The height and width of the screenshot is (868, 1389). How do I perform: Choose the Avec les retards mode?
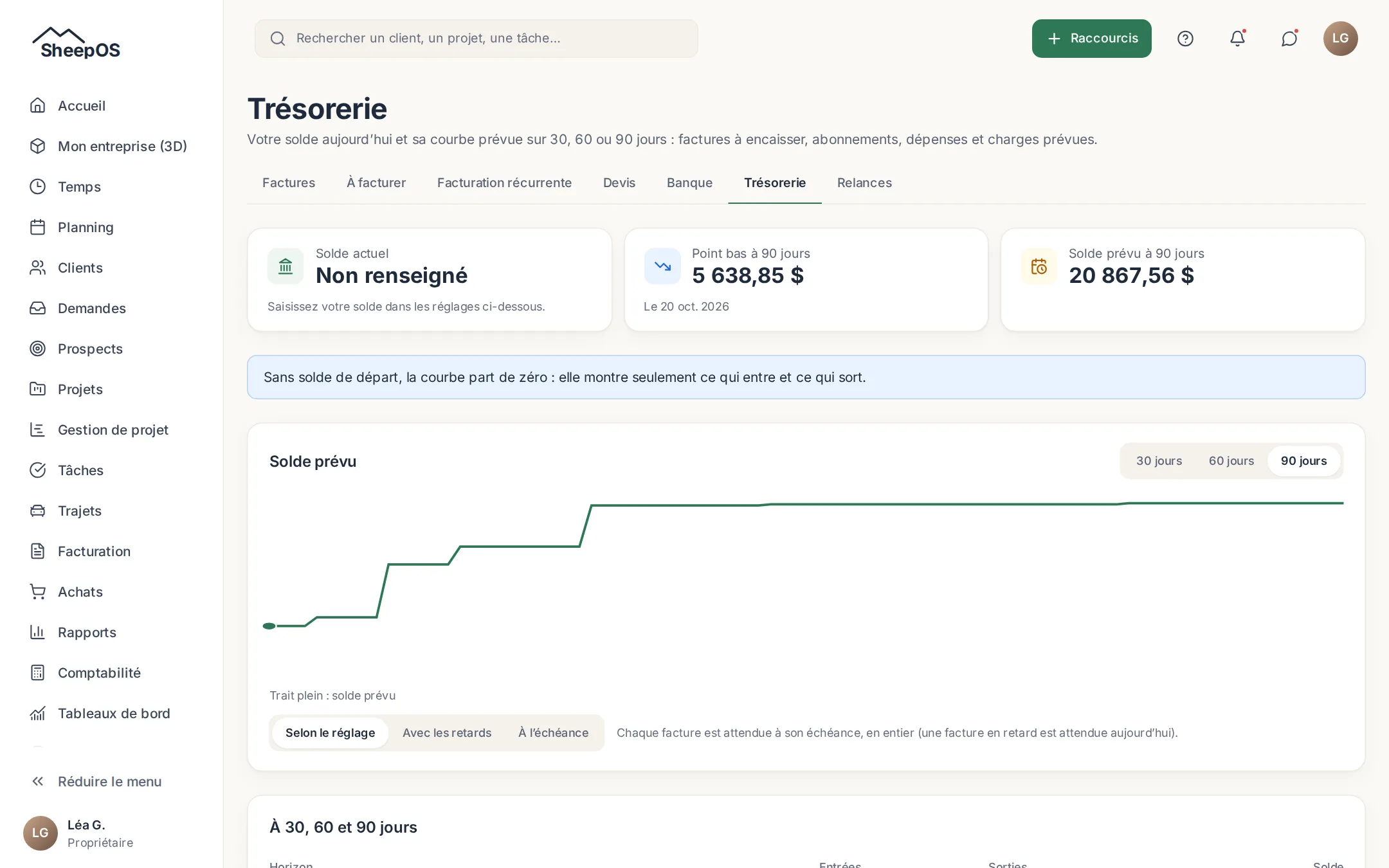click(447, 733)
